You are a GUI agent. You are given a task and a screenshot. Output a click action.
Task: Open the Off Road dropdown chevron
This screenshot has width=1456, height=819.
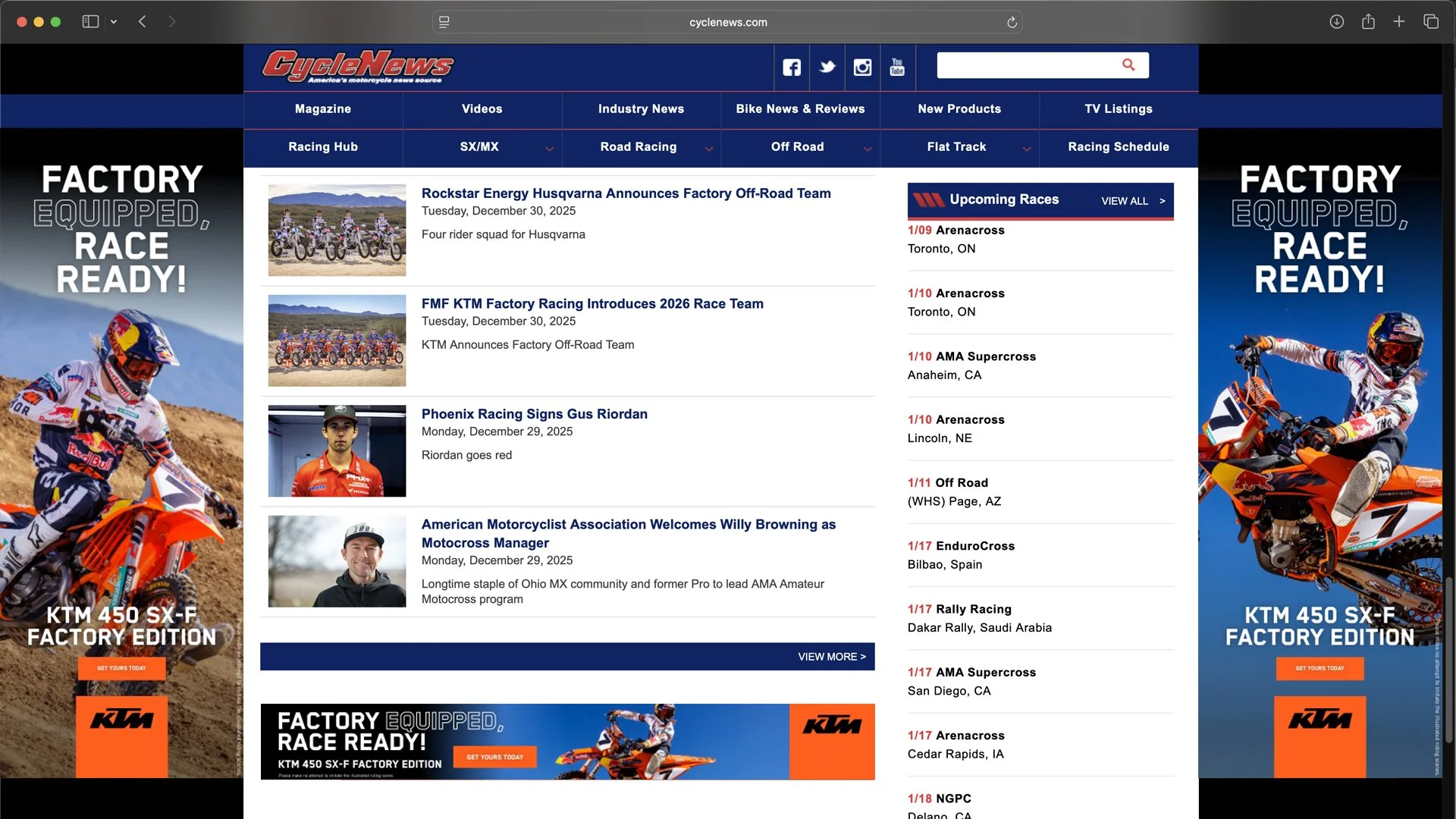coord(868,149)
